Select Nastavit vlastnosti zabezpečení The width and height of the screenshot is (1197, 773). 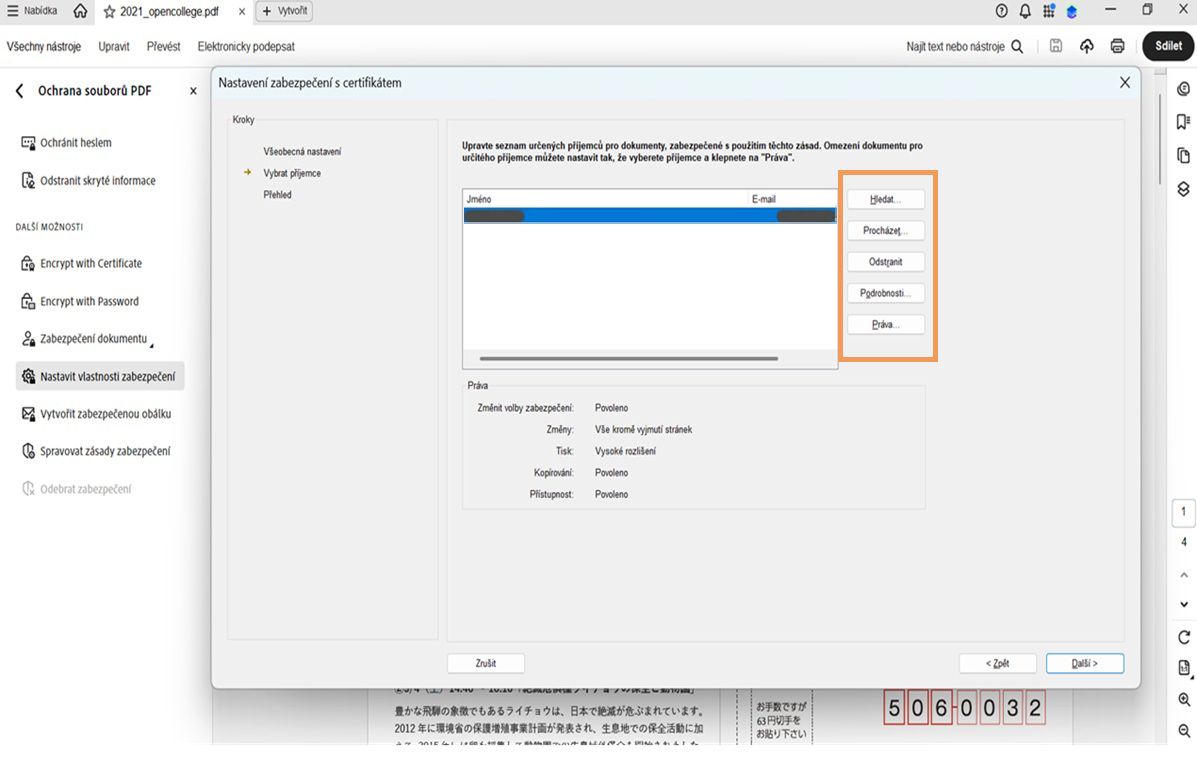point(100,376)
